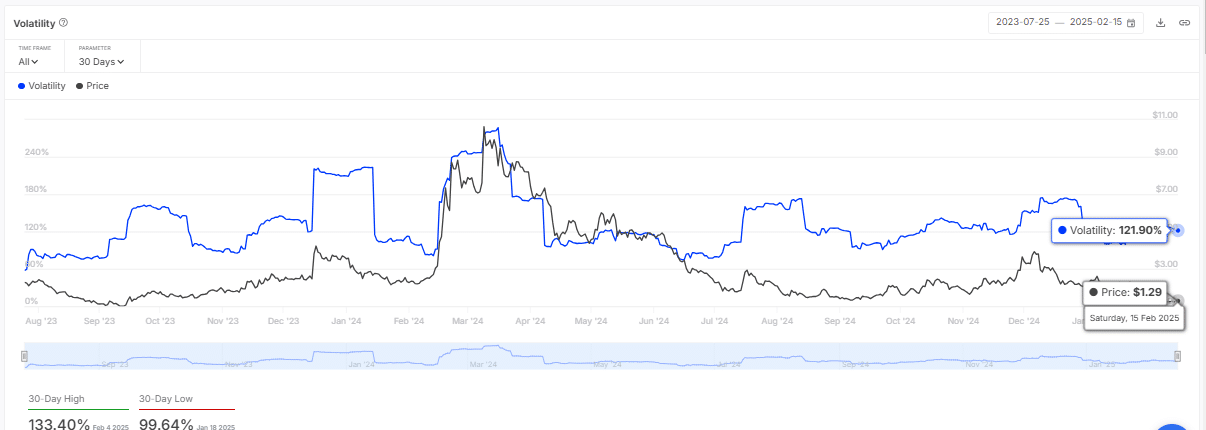Click the 30-Day Low label
This screenshot has width=1206, height=430.
coord(166,399)
